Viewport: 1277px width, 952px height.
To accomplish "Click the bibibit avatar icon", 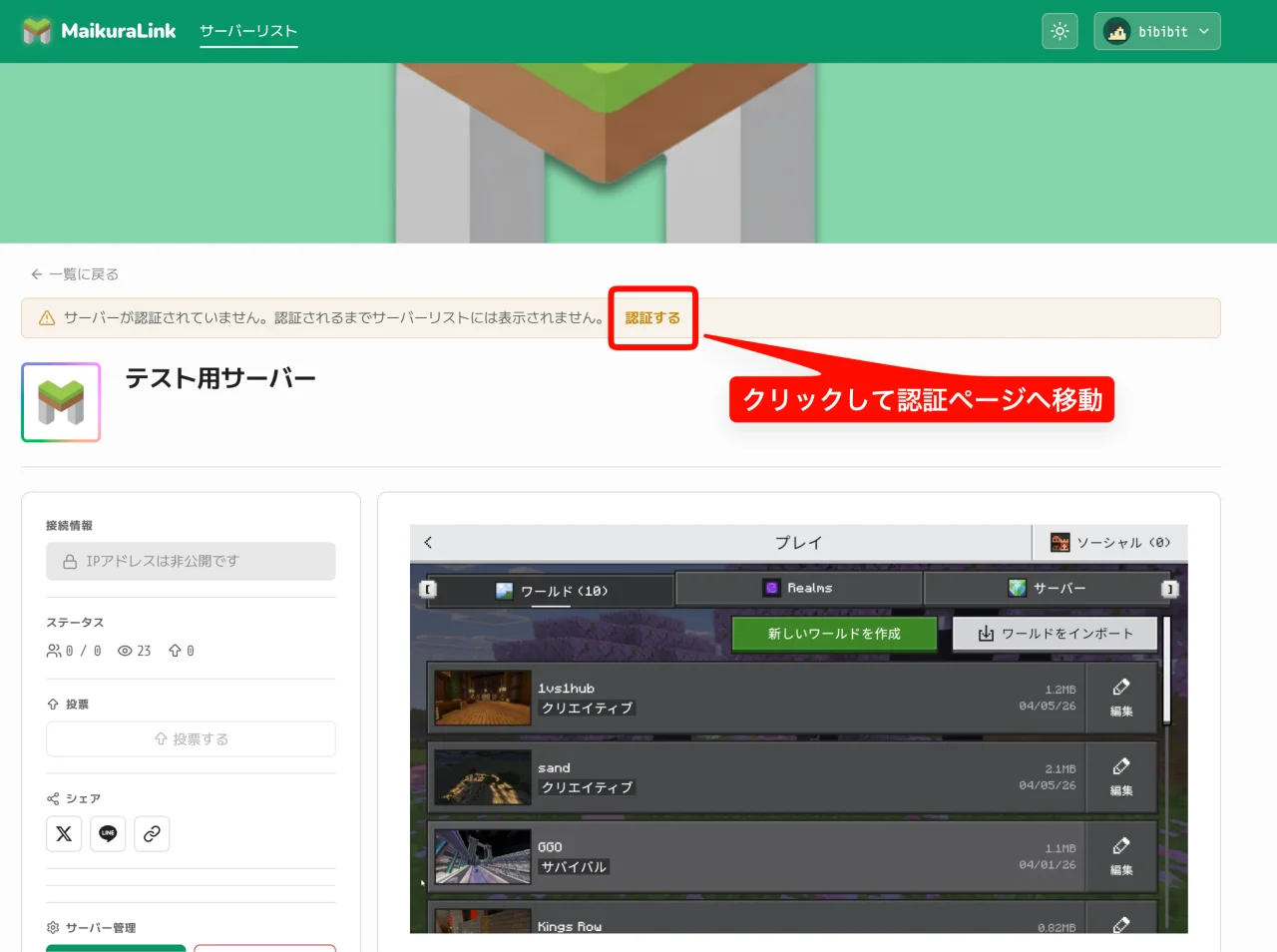I will [1117, 31].
